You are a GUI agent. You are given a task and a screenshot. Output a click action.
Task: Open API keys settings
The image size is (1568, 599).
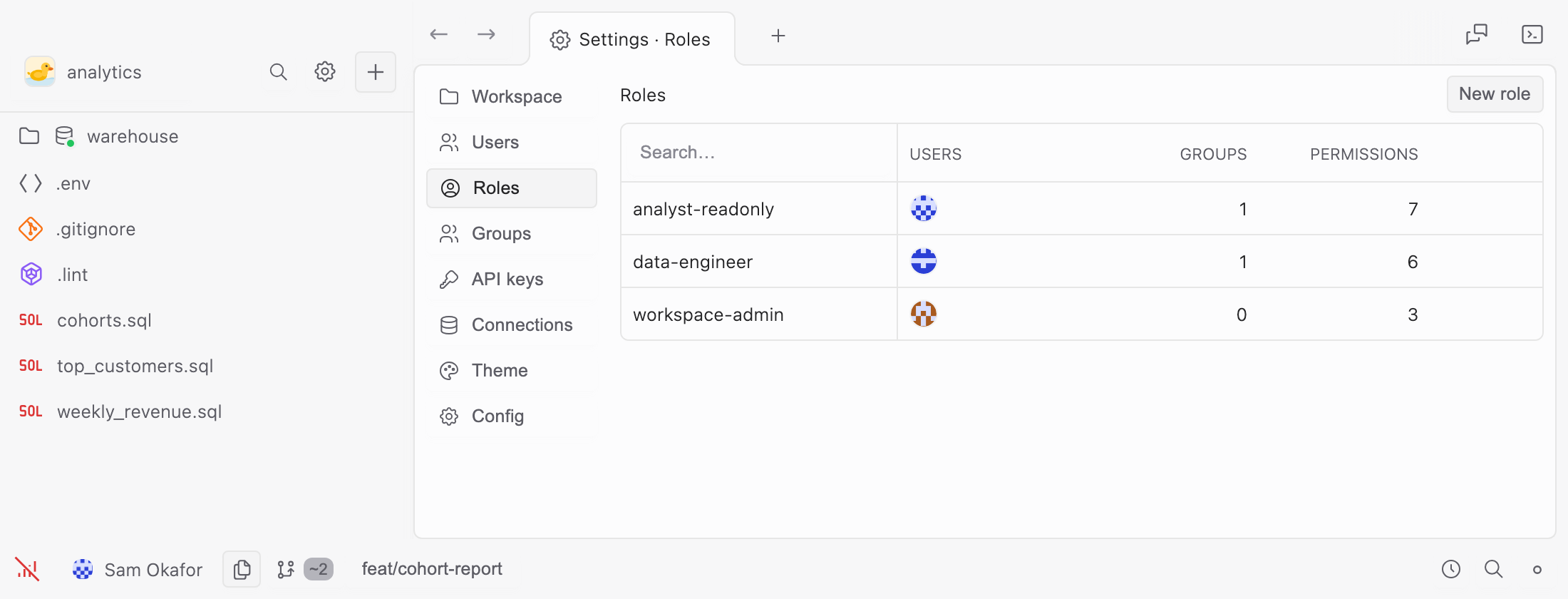pos(512,279)
